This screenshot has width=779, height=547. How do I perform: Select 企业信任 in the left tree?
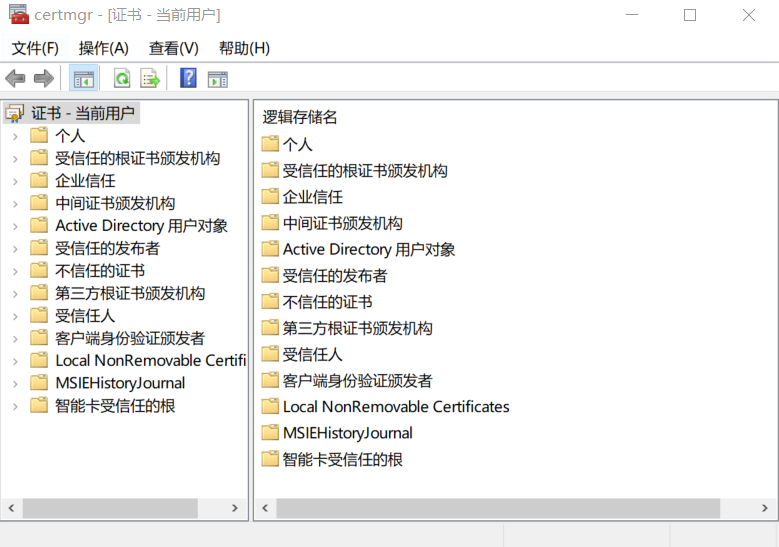coord(85,181)
